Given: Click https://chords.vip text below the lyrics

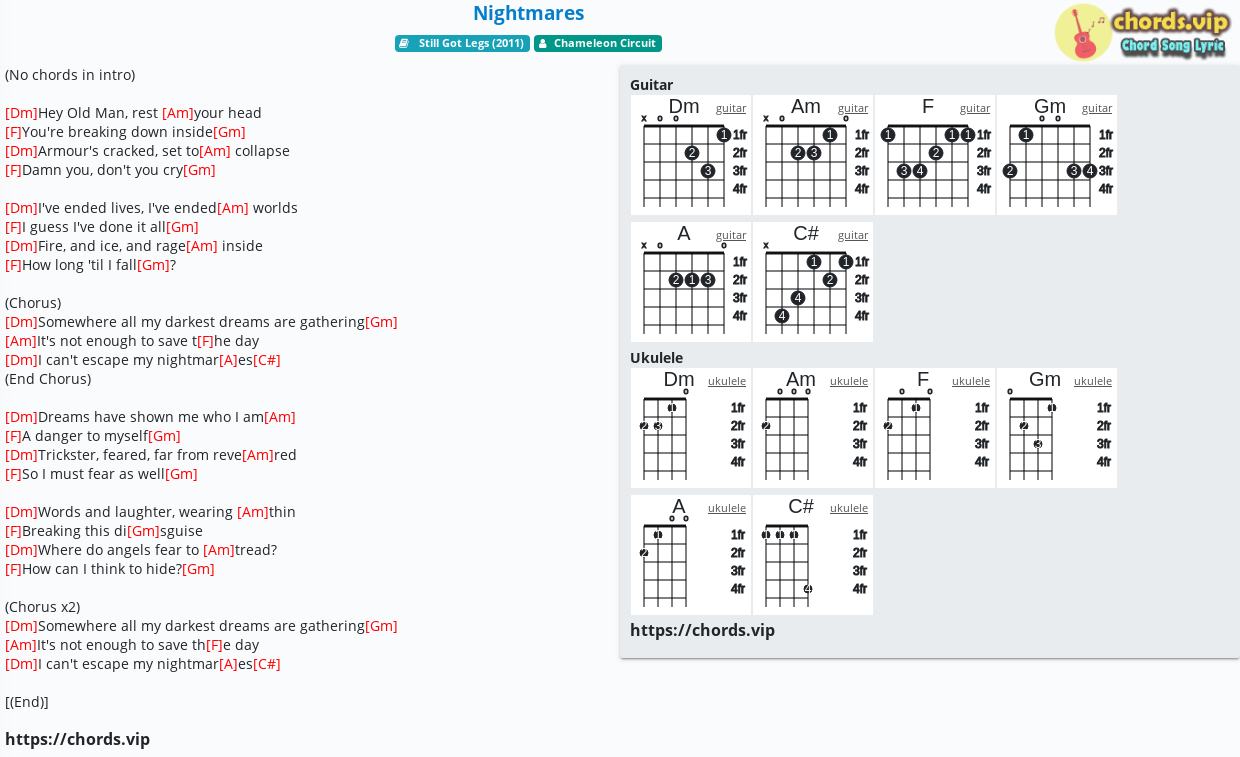Looking at the screenshot, I should click(77, 739).
